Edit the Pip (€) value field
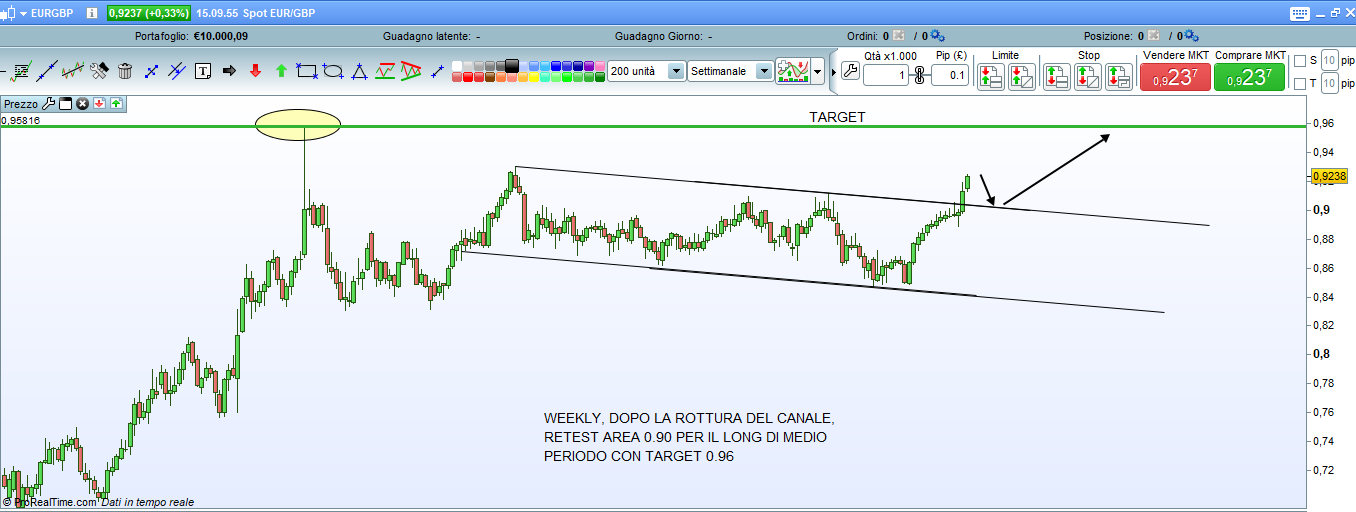The image size is (1356, 512). click(950, 75)
